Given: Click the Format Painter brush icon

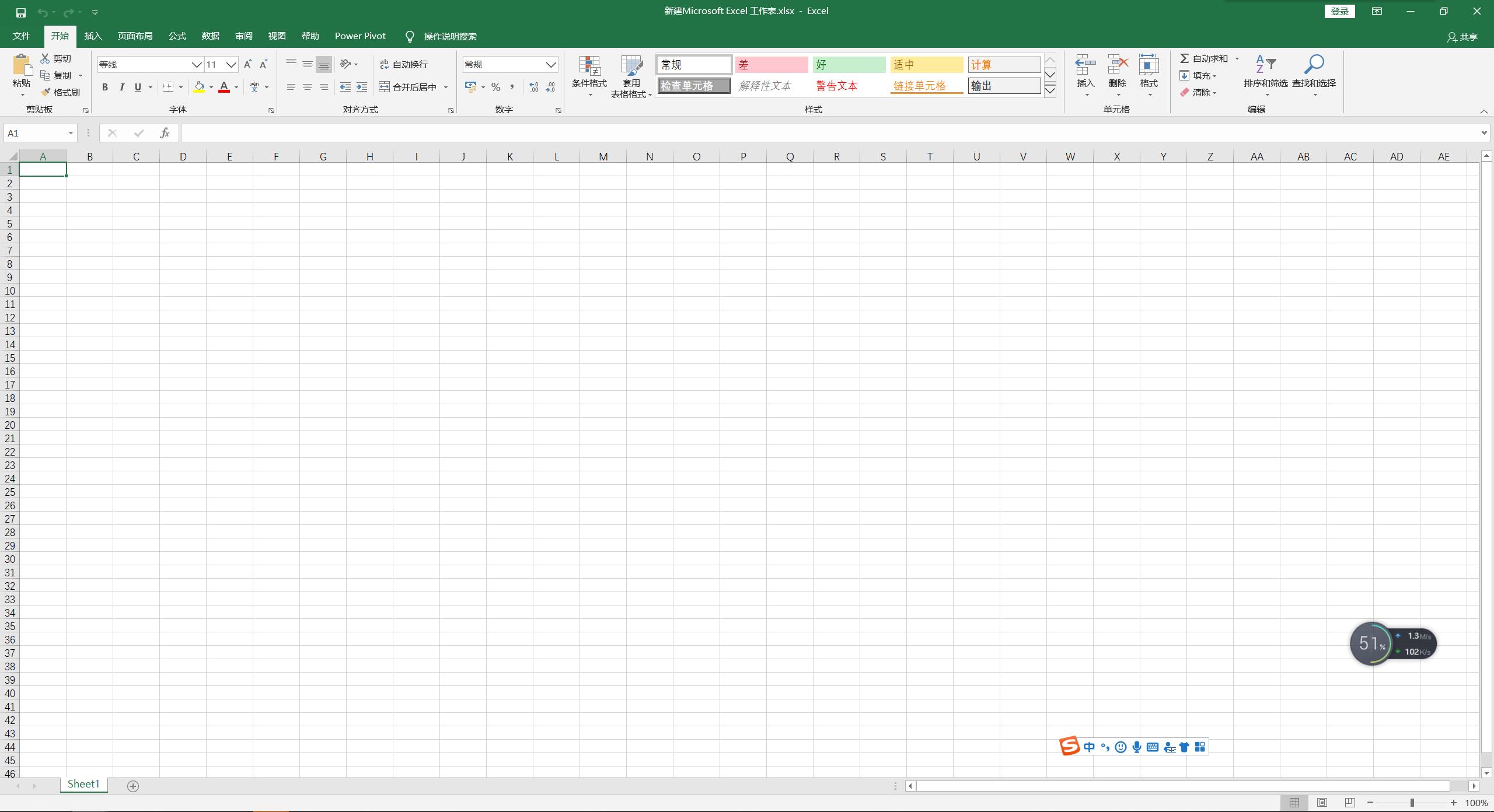Looking at the screenshot, I should [x=46, y=92].
